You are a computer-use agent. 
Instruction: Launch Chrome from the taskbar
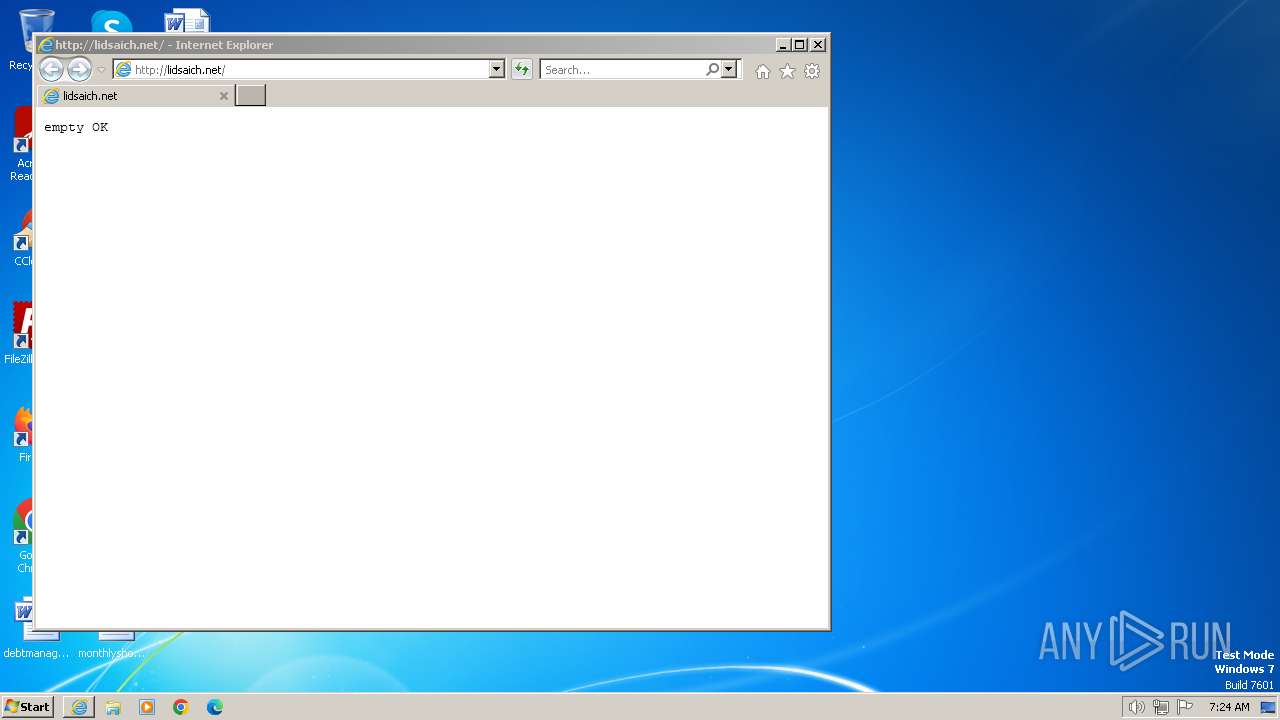[181, 707]
